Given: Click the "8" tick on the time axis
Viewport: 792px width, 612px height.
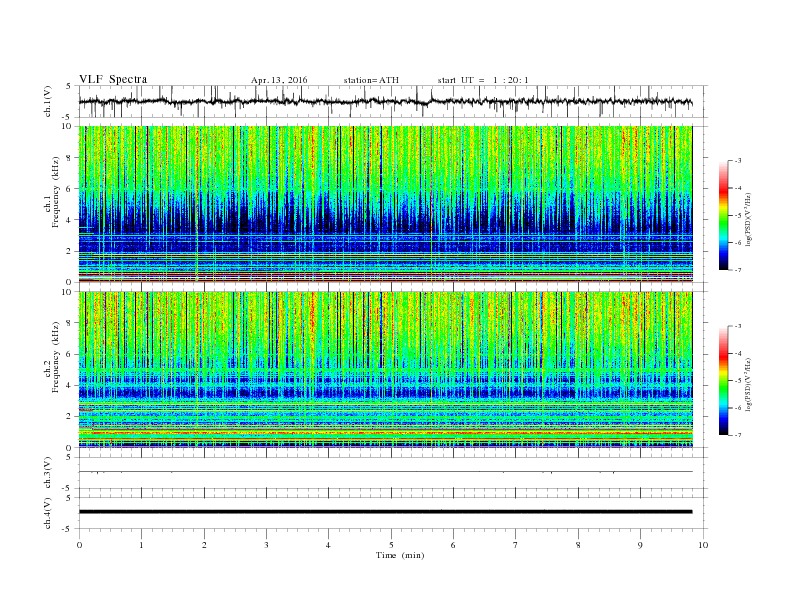Looking at the screenshot, I should (x=578, y=545).
